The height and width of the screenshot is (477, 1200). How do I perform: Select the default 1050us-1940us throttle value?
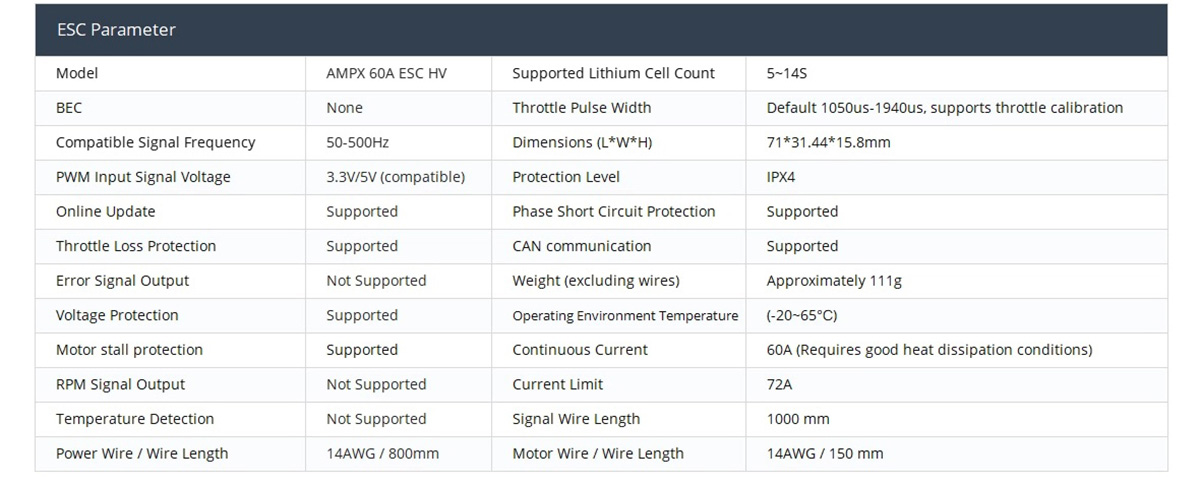(x=944, y=108)
